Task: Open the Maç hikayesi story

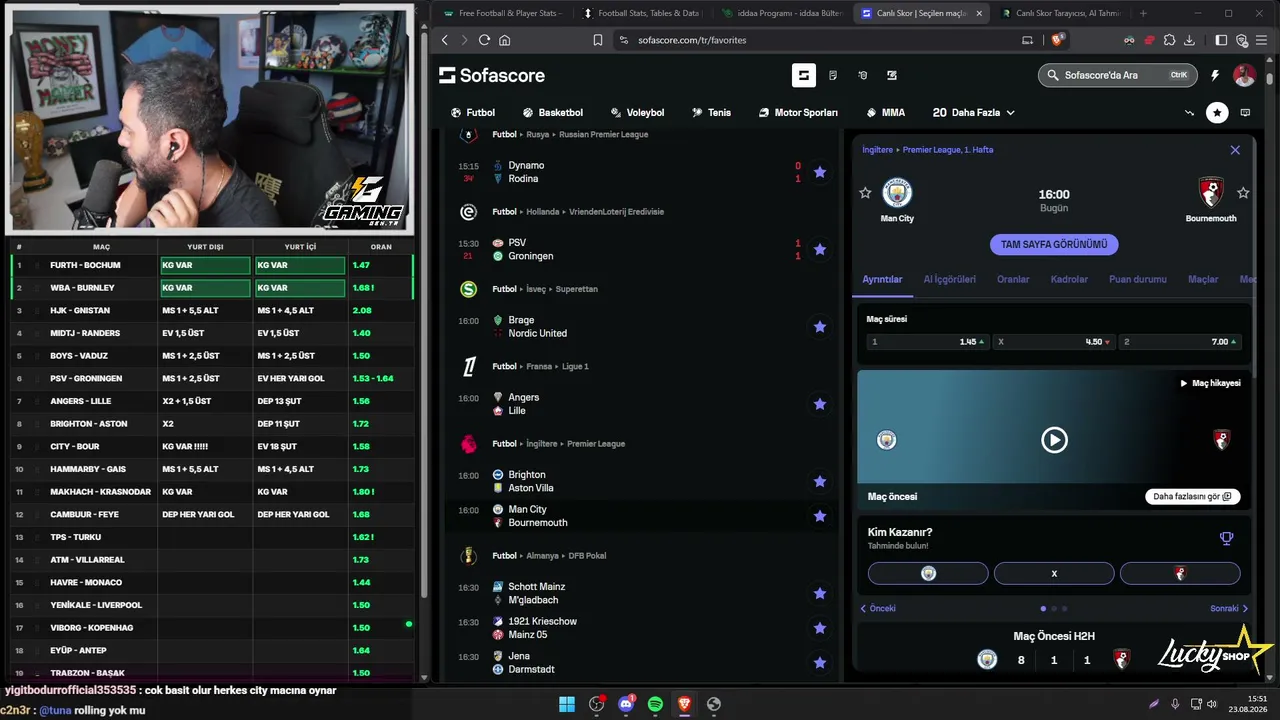Action: [x=1210, y=383]
